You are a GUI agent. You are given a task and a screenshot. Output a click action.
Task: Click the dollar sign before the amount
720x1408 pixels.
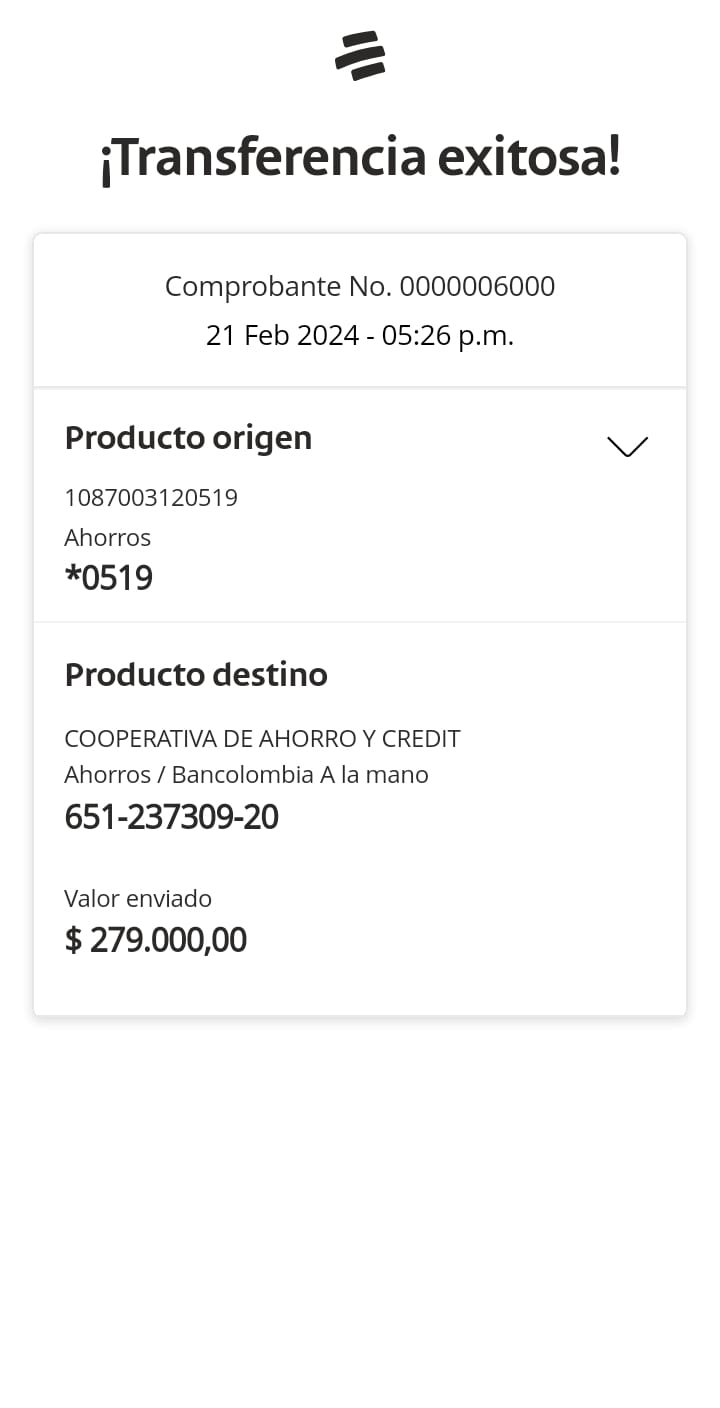tap(73, 940)
